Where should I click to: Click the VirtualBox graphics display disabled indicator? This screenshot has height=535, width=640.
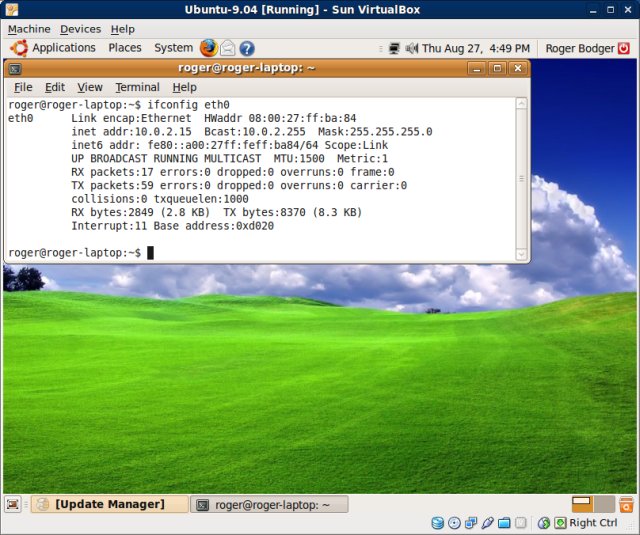click(x=520, y=523)
